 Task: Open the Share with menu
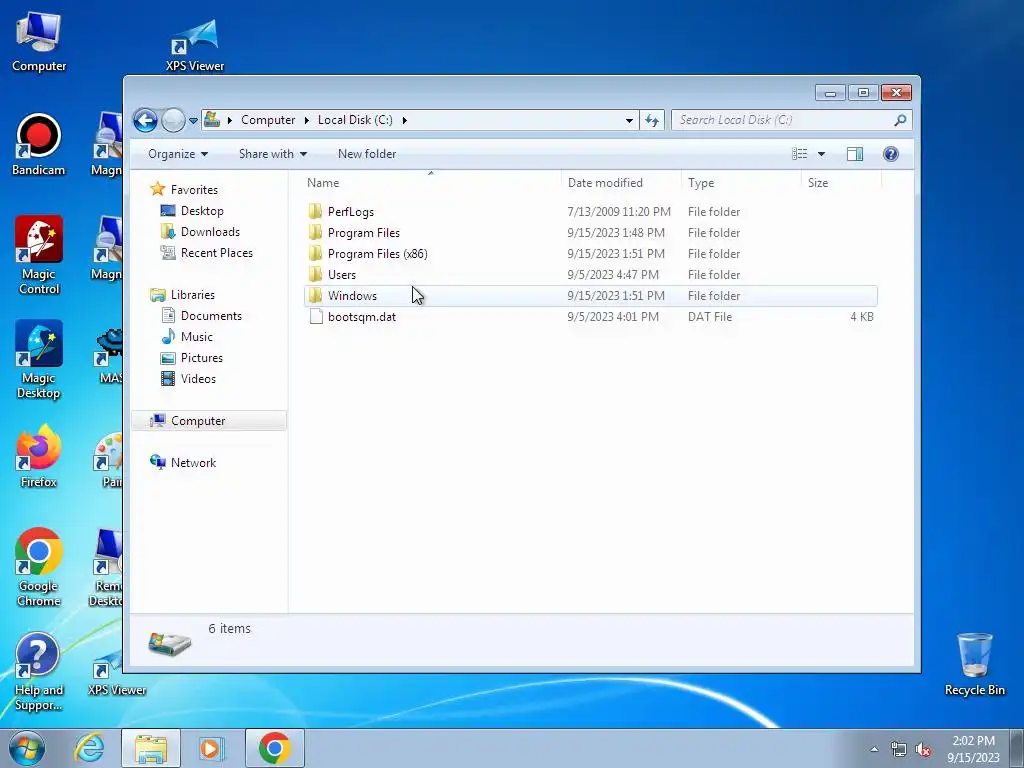[272, 154]
